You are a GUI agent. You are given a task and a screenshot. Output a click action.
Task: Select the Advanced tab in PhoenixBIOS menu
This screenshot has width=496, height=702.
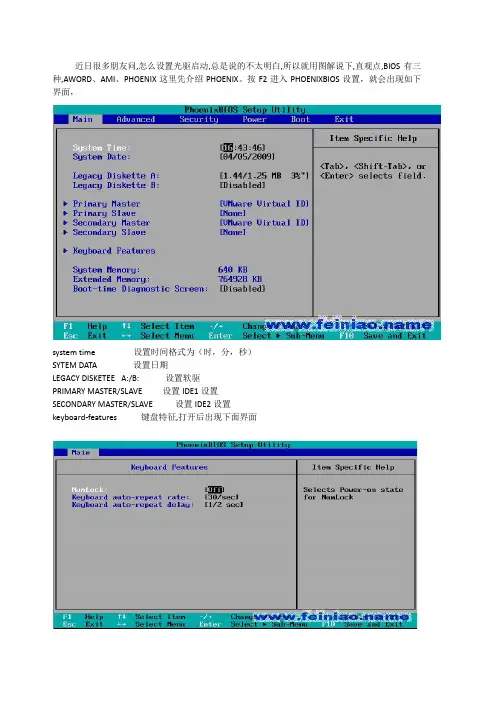pos(136,120)
